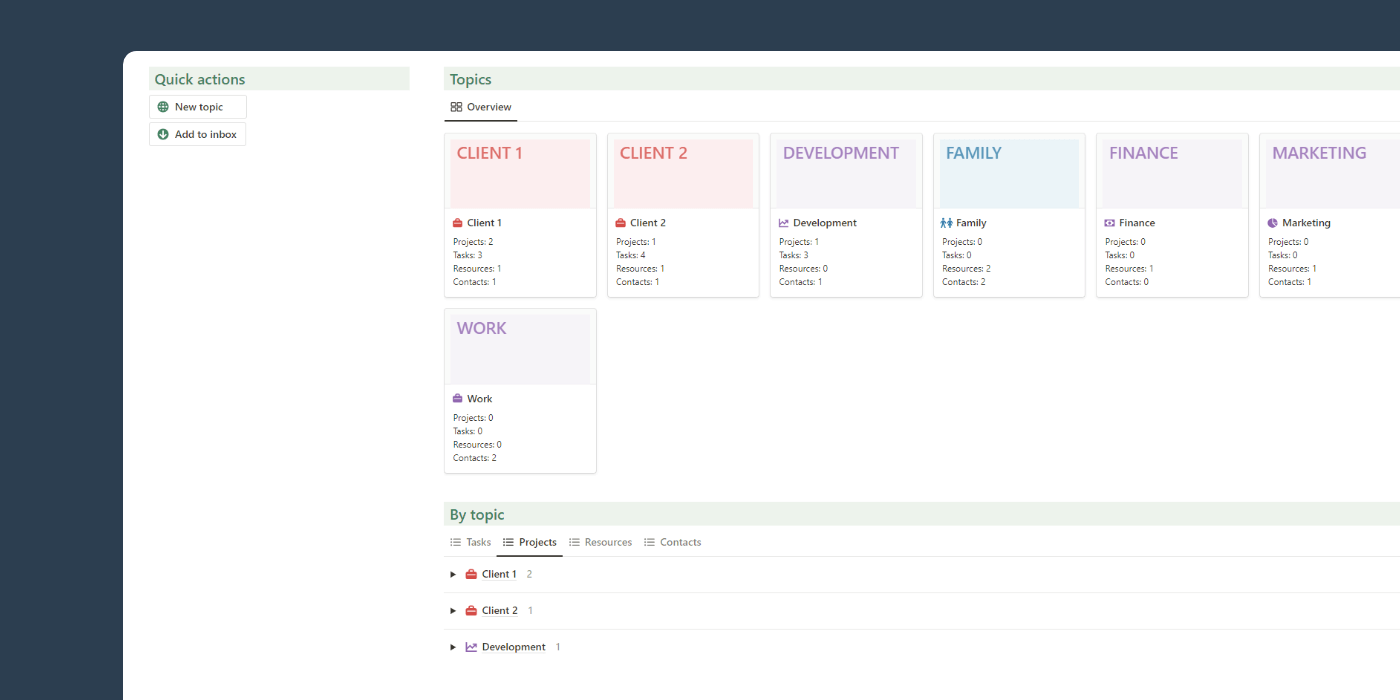Click the Topics heading
The height and width of the screenshot is (700, 1400).
(x=471, y=79)
